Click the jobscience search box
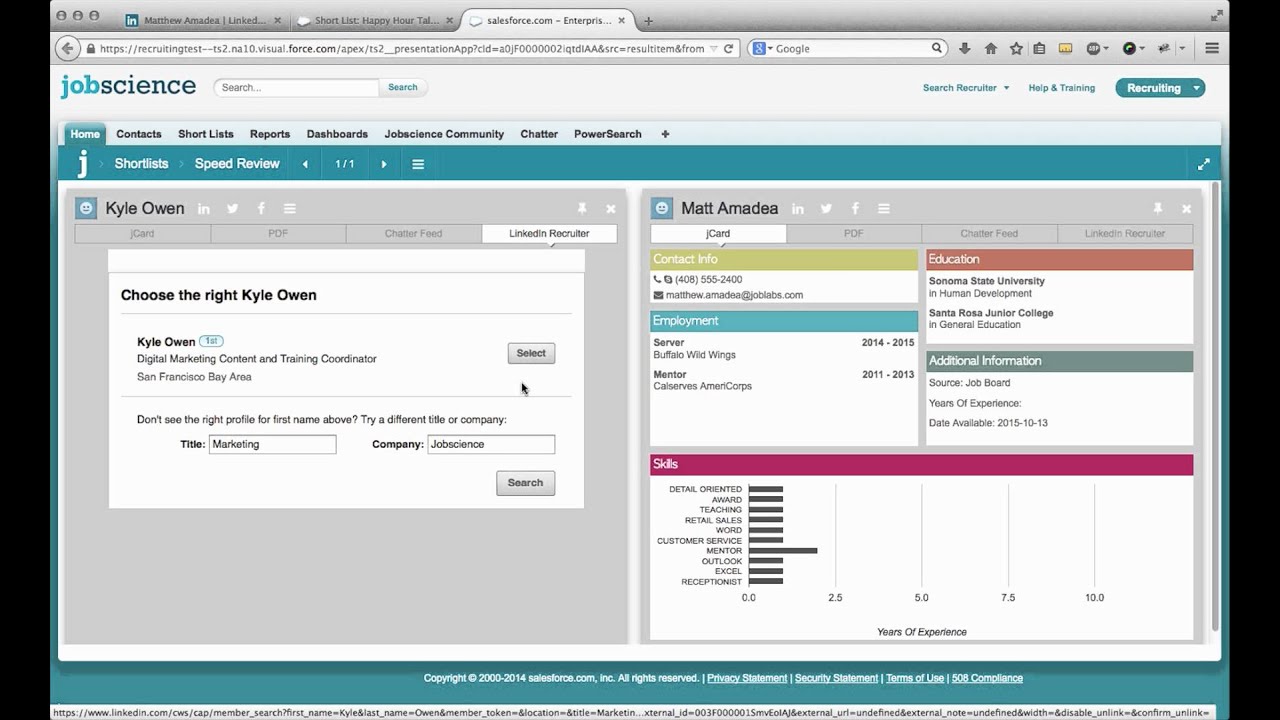 point(297,87)
